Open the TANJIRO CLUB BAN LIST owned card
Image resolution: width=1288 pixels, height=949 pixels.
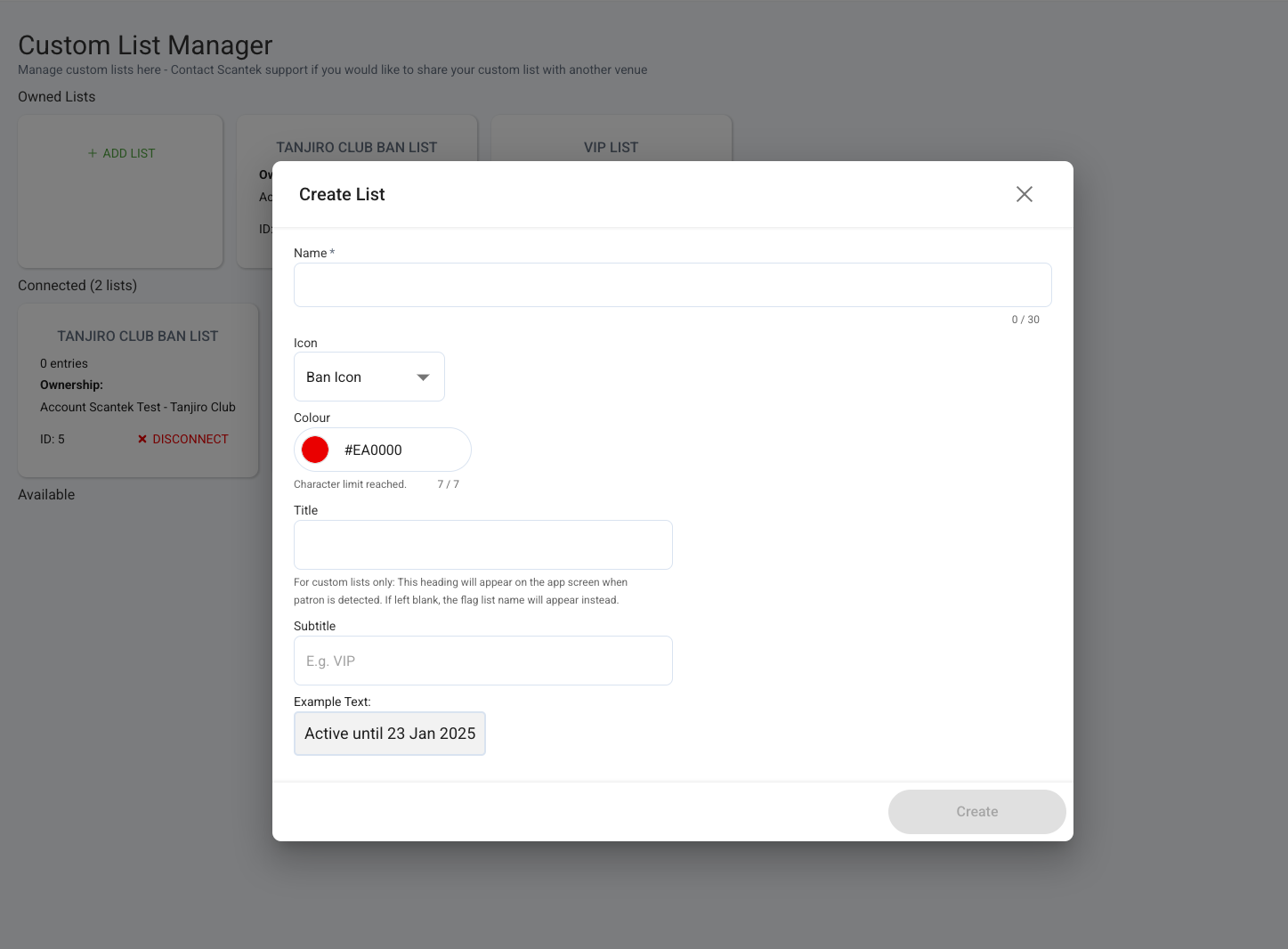(356, 147)
